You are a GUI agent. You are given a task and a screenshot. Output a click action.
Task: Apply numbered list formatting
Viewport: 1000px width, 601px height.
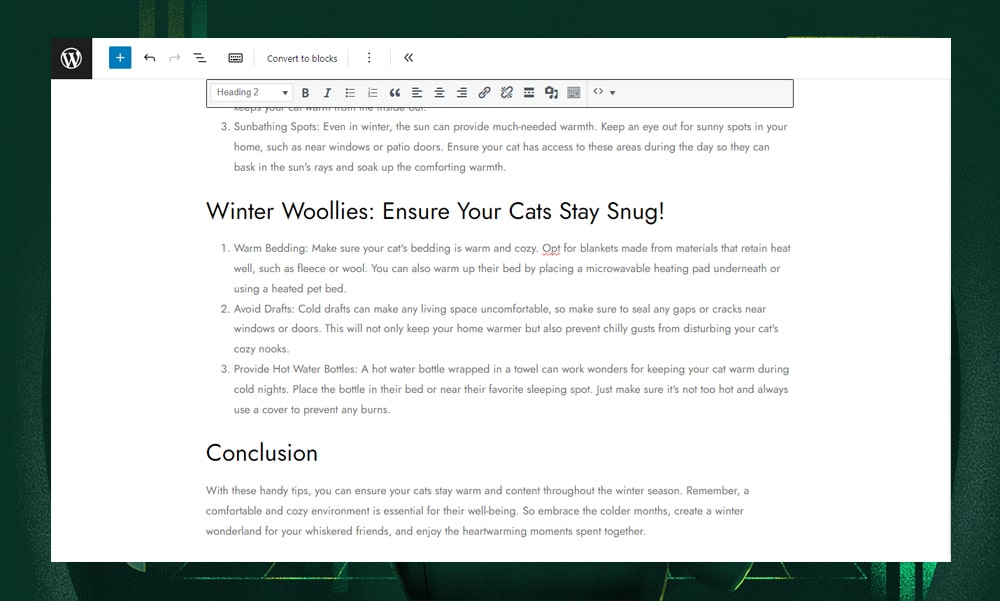[372, 93]
